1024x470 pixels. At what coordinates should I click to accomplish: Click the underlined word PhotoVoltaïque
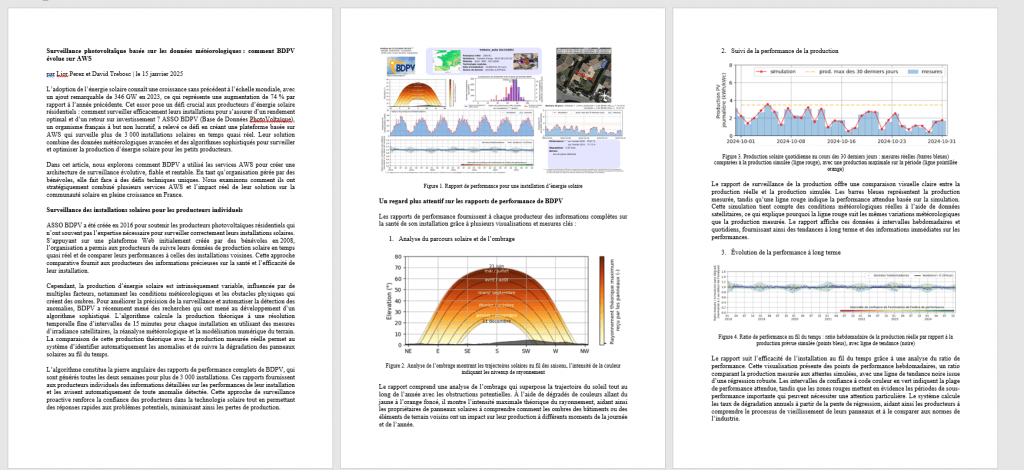[x=271, y=120]
